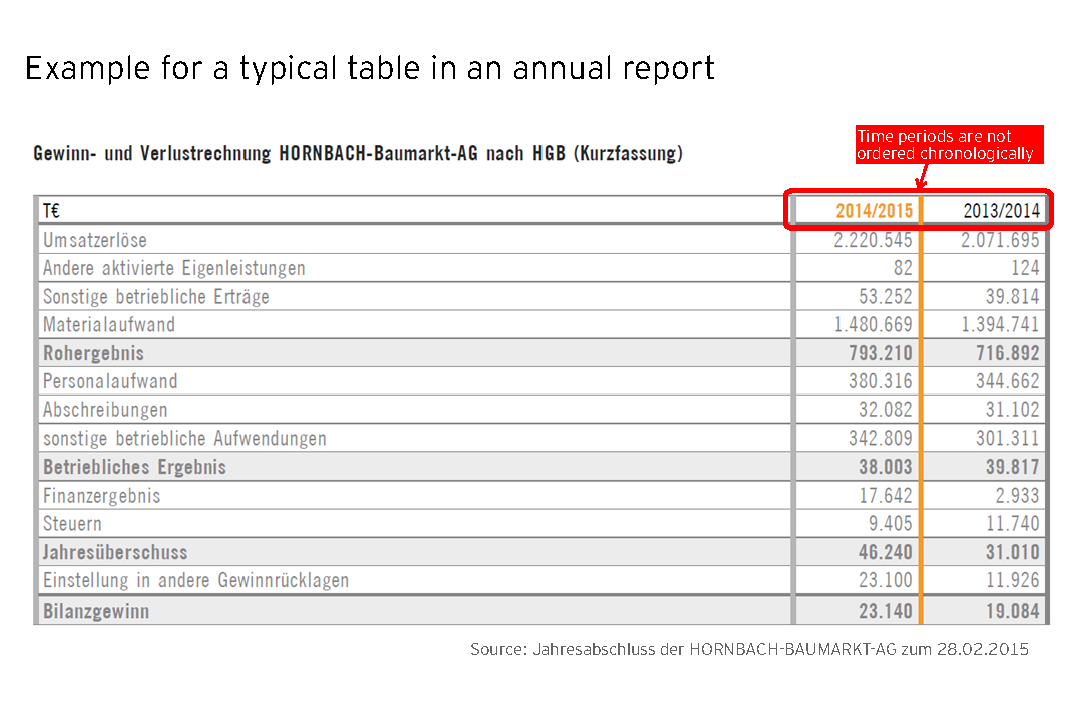The image size is (1084, 720).
Task: Click the value '39.814'
Action: (x=1013, y=297)
